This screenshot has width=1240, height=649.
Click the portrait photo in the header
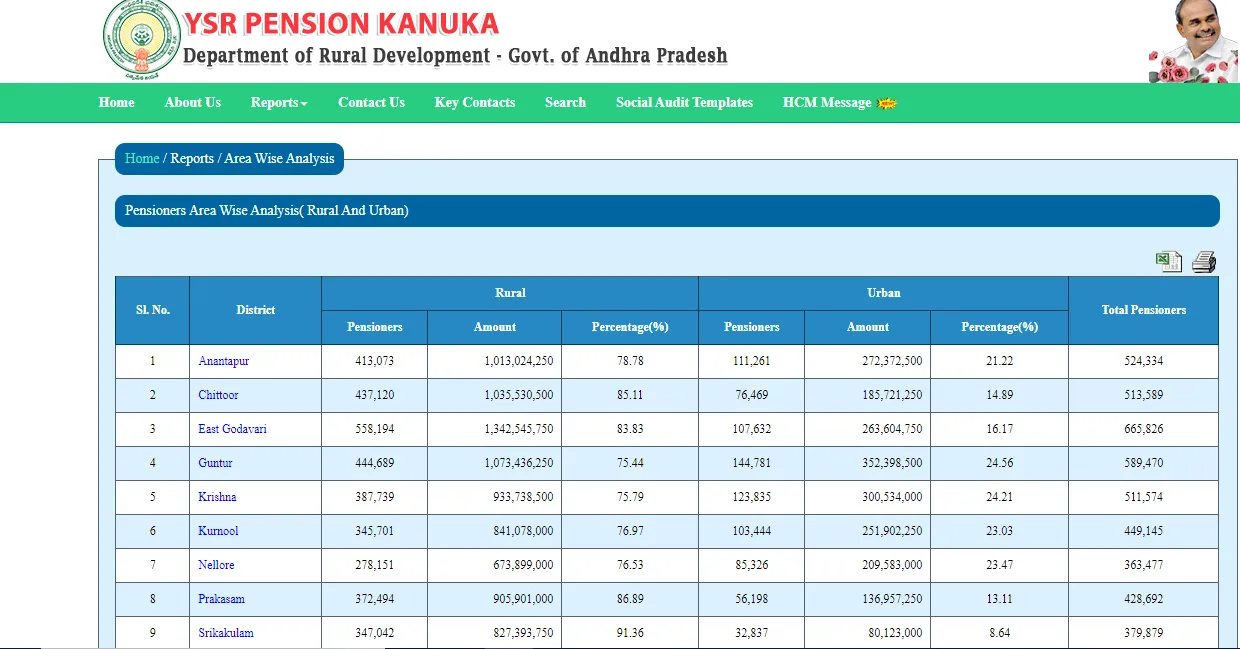1194,41
